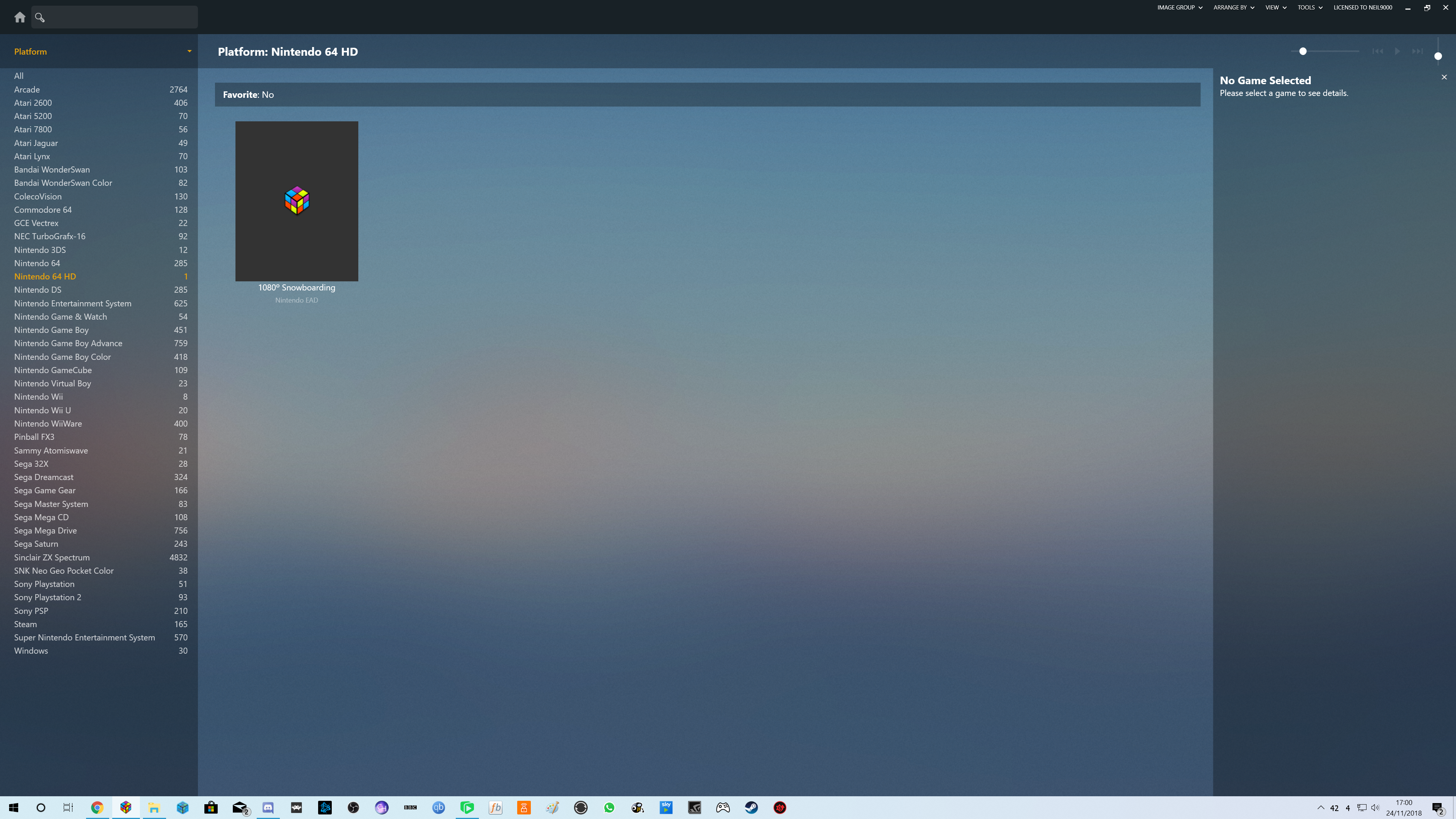Select the Sony Playstation 2 platform

click(x=99, y=597)
